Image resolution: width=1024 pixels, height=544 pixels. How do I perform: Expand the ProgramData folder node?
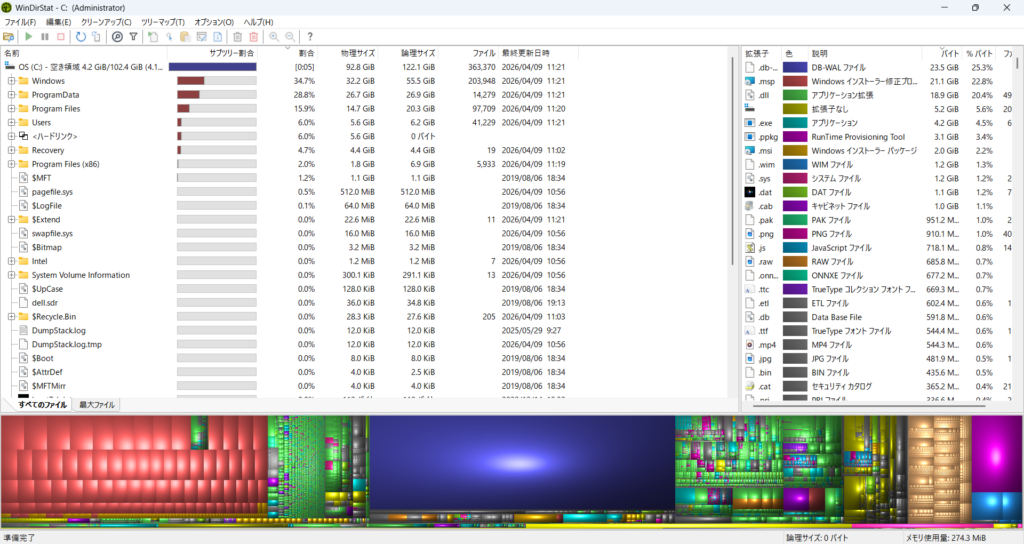point(11,95)
